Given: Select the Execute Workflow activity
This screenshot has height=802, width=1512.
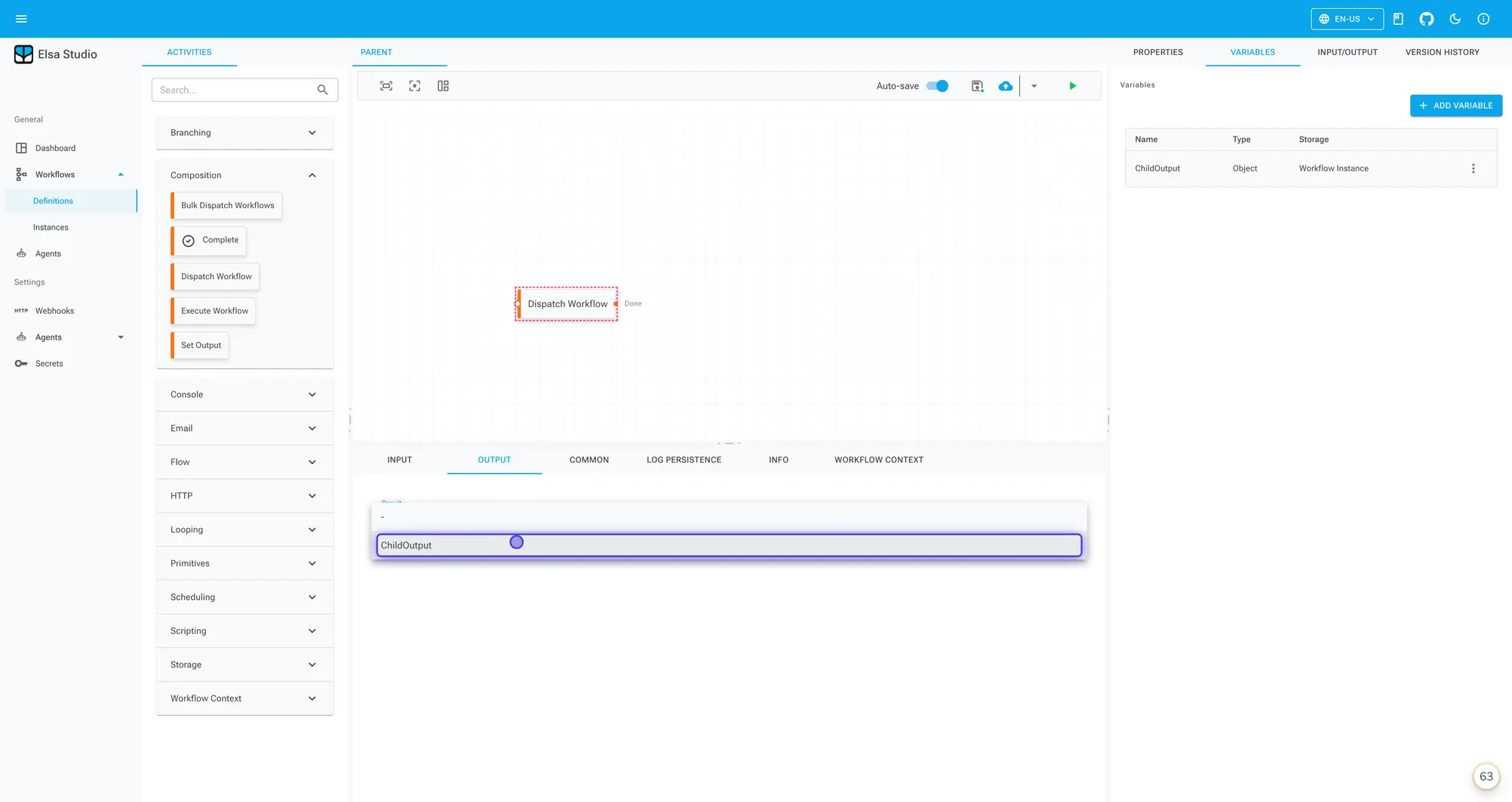Looking at the screenshot, I should click(214, 311).
